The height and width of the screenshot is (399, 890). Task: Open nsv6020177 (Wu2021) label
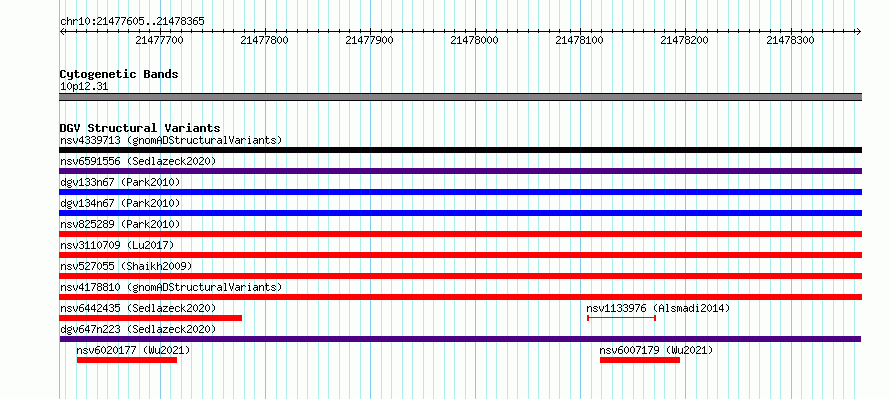click(133, 350)
